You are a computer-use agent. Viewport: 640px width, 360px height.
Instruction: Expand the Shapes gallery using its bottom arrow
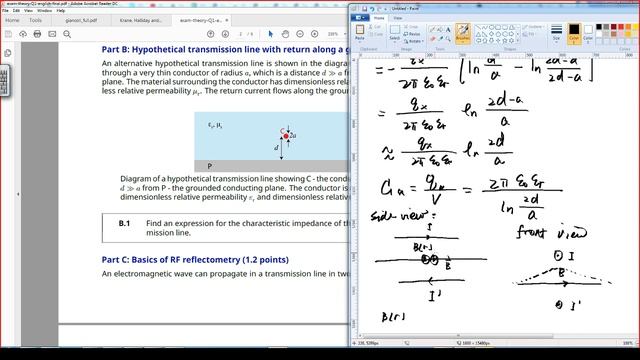tap(518, 40)
